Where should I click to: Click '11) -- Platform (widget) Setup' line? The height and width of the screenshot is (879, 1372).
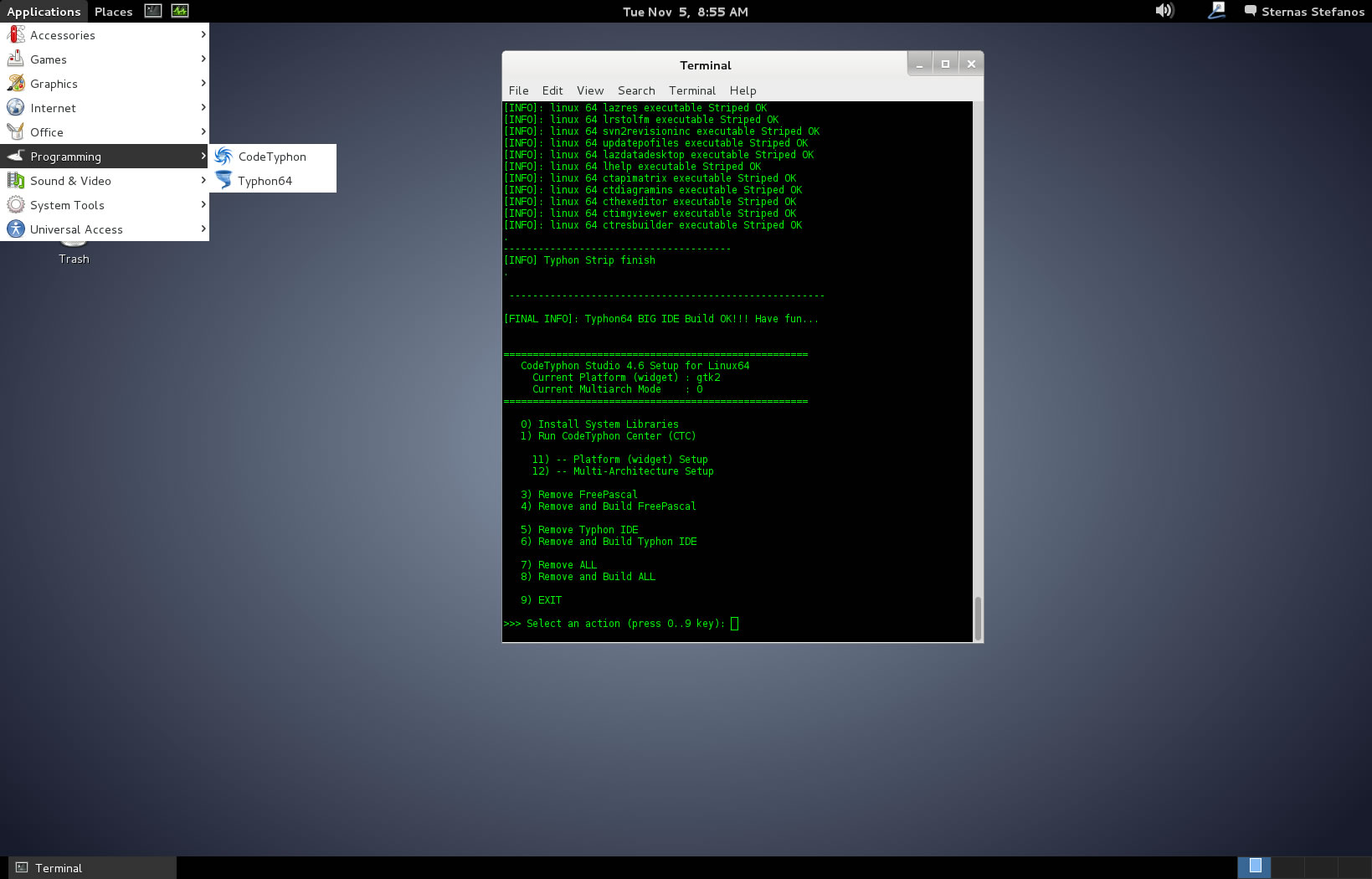coord(619,460)
